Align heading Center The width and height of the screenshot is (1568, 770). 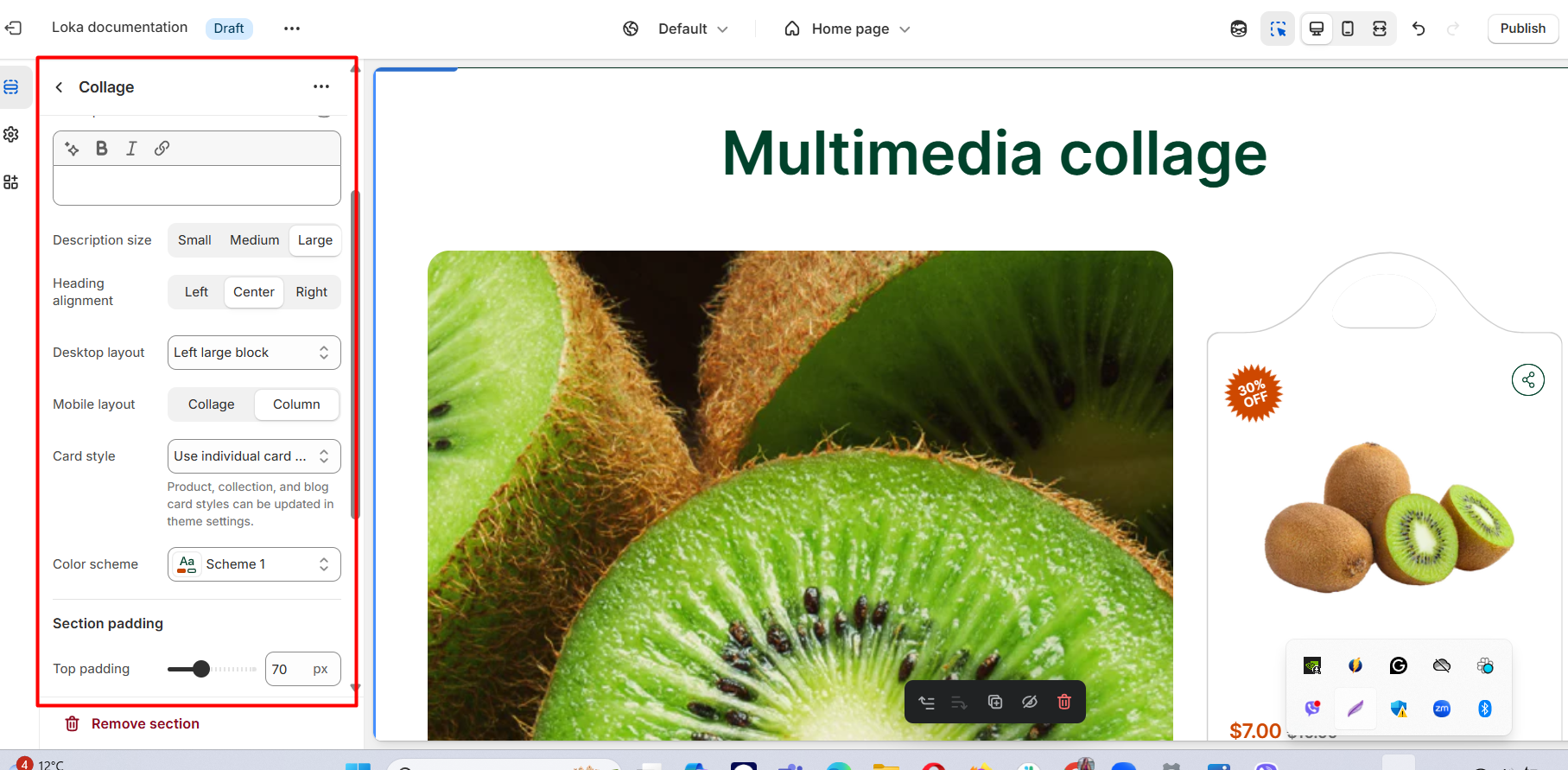tap(254, 292)
